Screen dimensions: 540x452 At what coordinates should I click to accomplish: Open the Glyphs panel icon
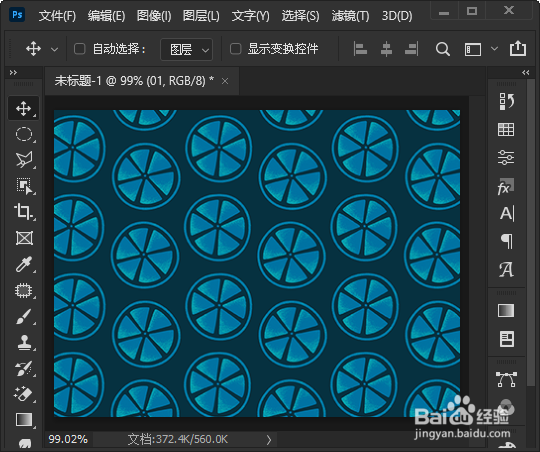[506, 269]
